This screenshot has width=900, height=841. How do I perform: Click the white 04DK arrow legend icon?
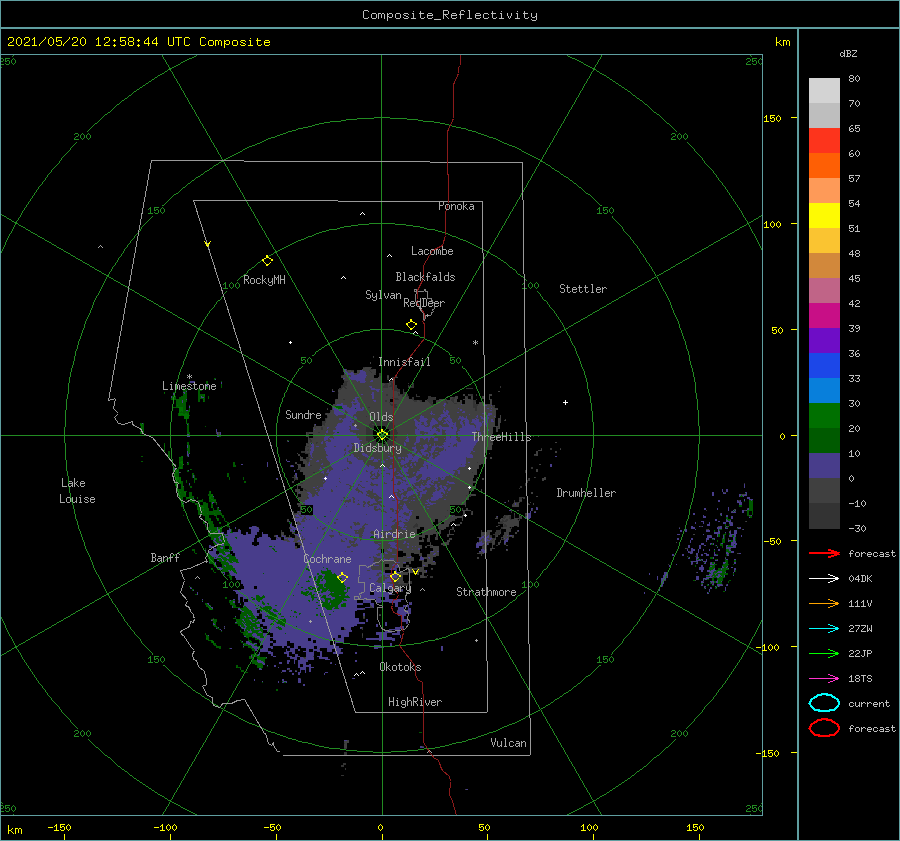[824, 579]
